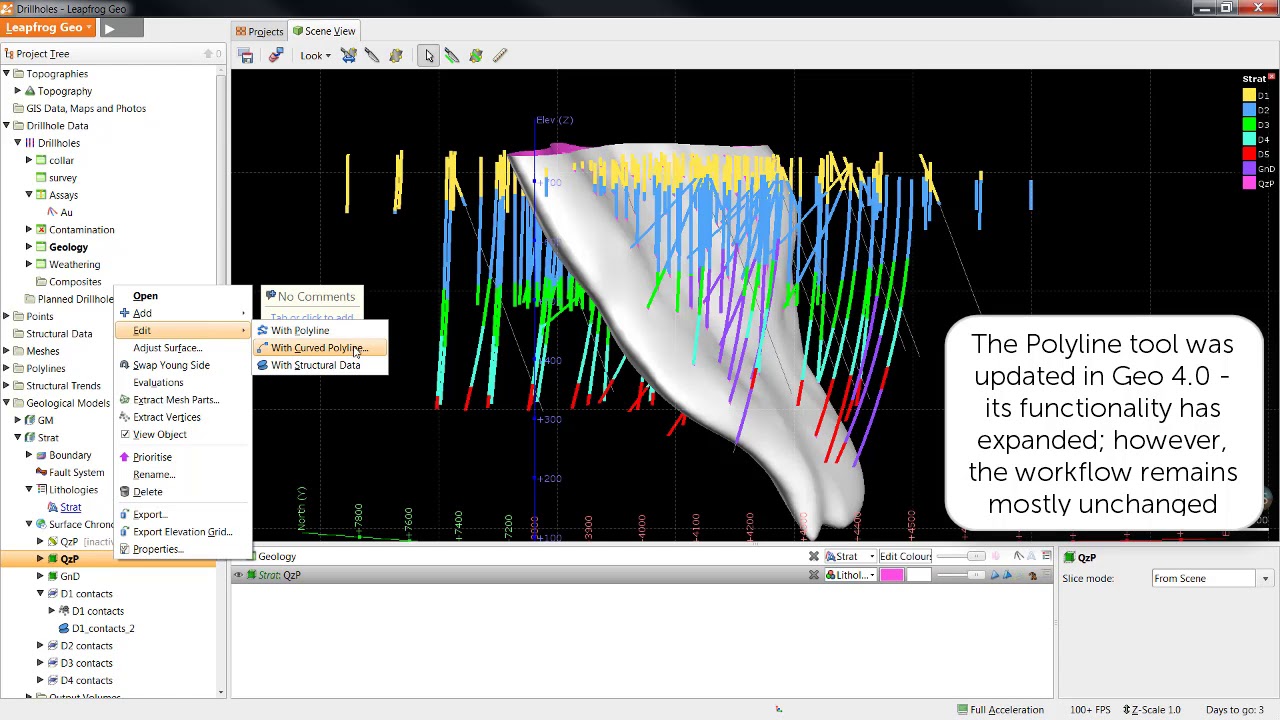Select the Topography tree item
The height and width of the screenshot is (720, 1280).
tap(64, 91)
